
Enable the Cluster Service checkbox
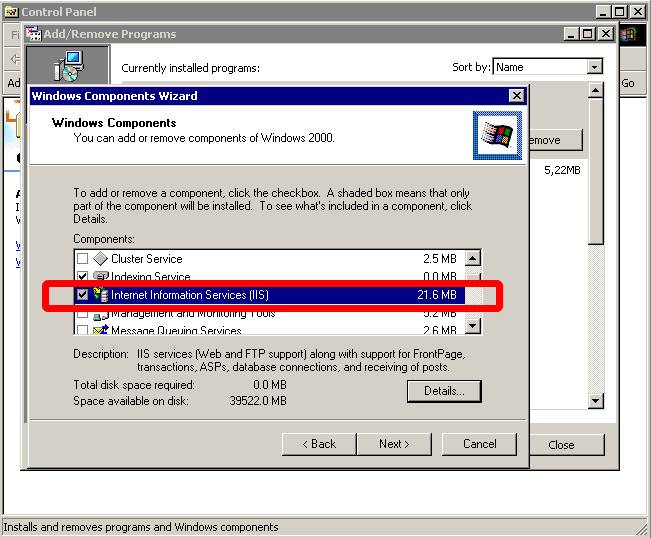[x=82, y=259]
